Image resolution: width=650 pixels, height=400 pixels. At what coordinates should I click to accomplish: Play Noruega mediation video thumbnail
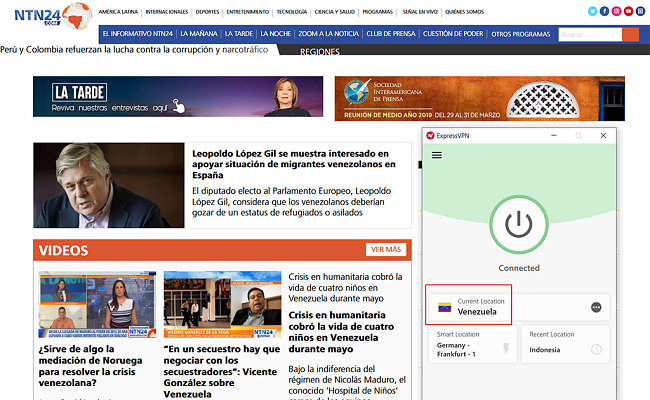[97, 305]
